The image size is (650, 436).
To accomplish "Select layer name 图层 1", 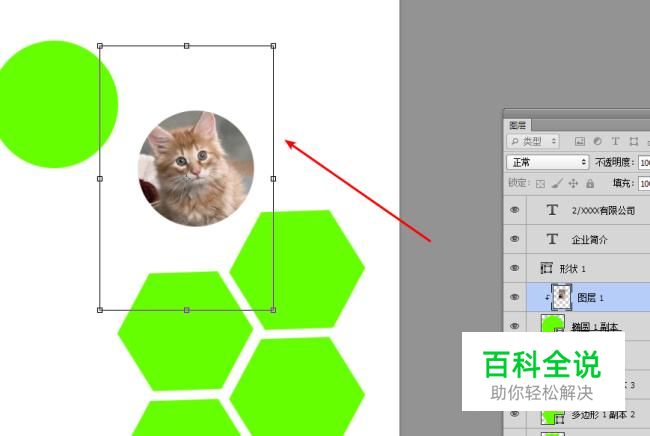I will click(x=591, y=298).
